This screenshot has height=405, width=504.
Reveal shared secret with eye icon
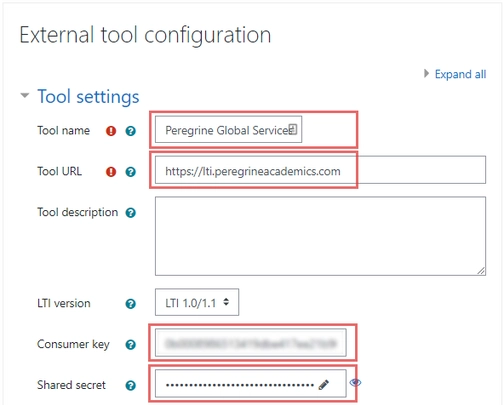(x=355, y=382)
